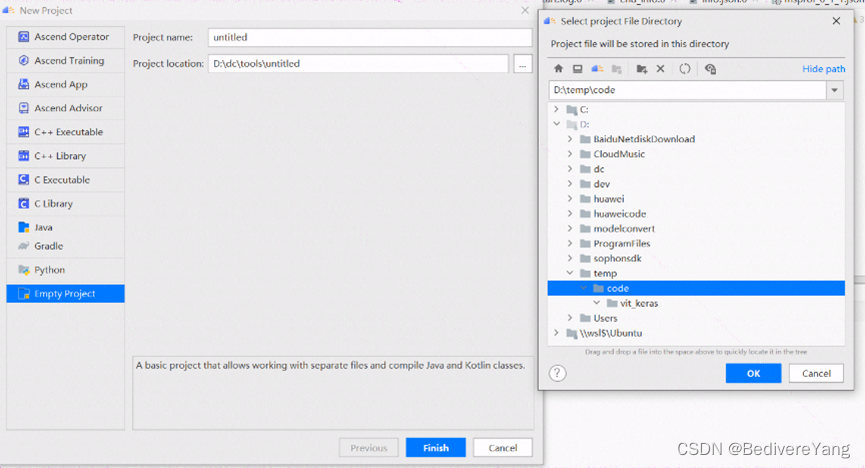Screen dimensions: 865x468
Task: Select Empty Project type
Action: (66, 294)
